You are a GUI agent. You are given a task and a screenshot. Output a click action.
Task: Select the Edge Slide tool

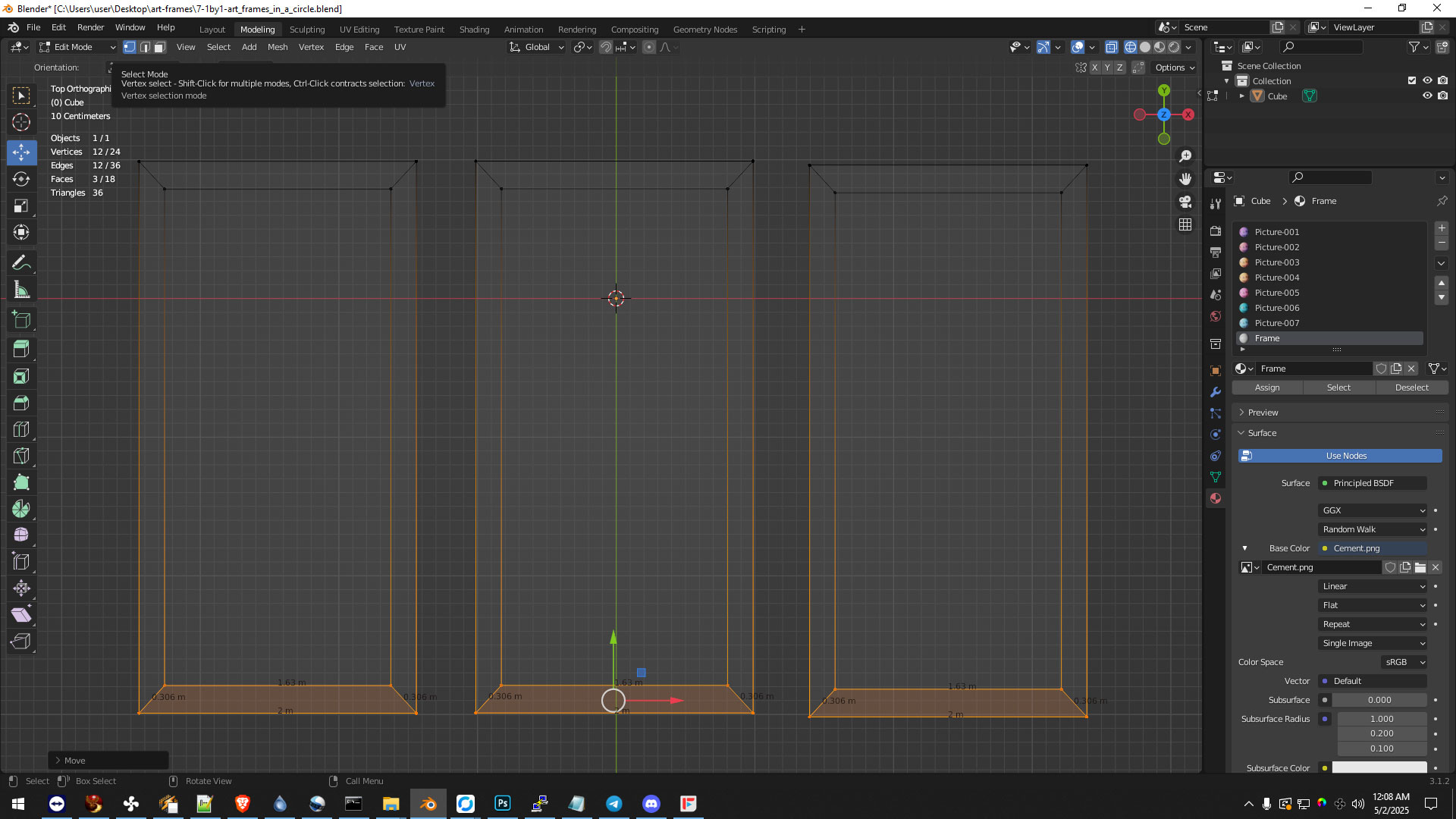[x=21, y=562]
